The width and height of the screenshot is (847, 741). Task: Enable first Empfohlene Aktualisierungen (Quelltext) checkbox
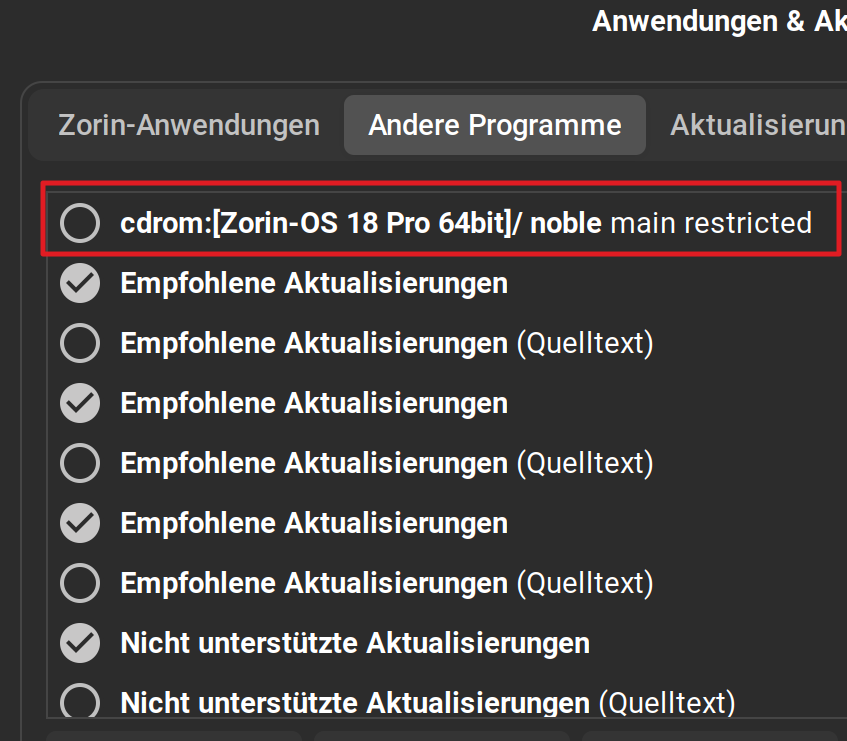(80, 343)
